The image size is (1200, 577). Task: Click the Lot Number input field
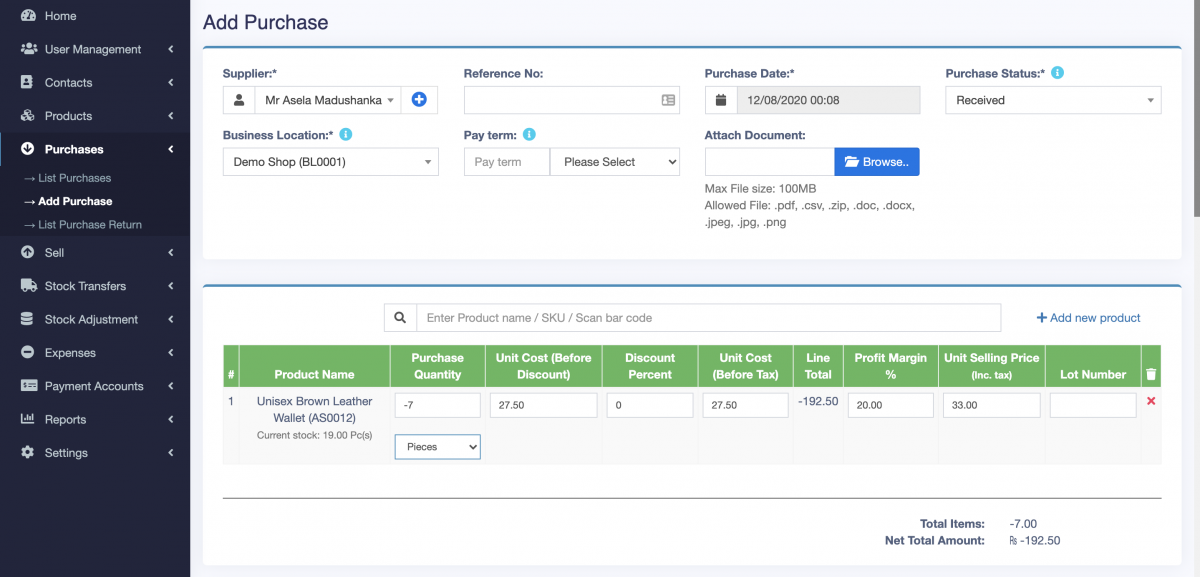pos(1093,405)
